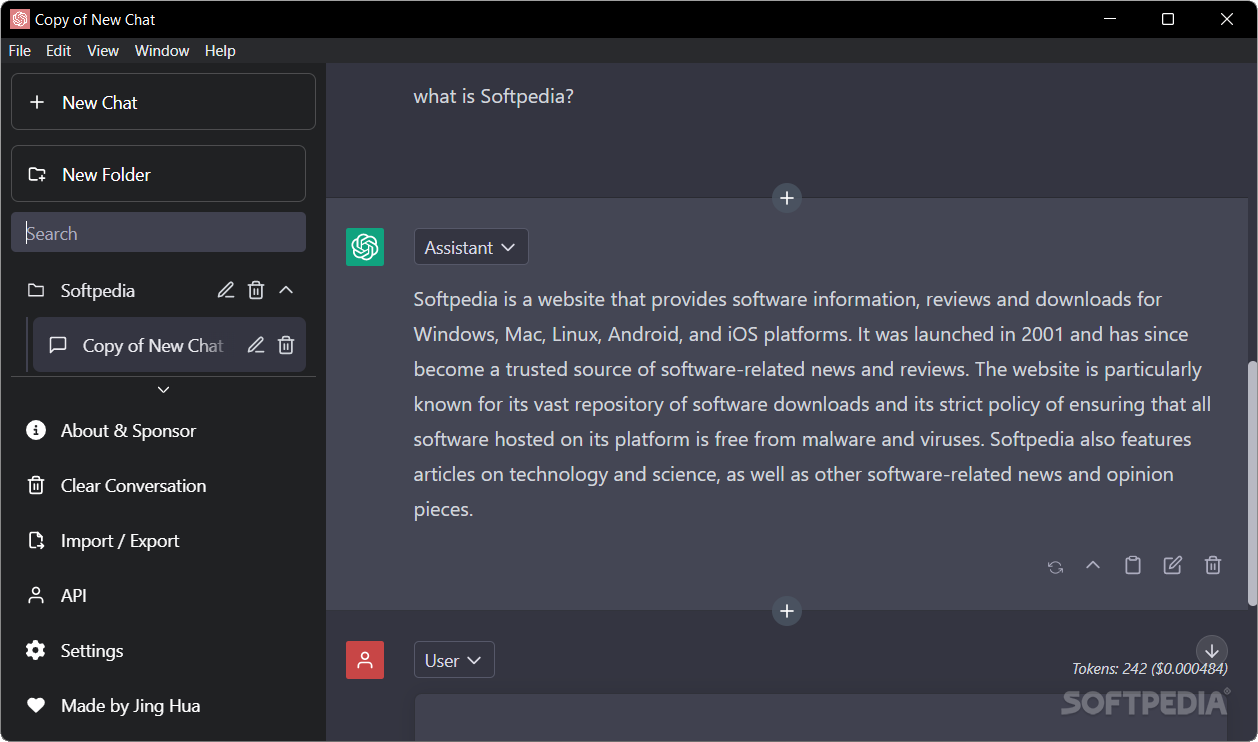Click the trash icon beside Clear Conversation

[x=36, y=485]
